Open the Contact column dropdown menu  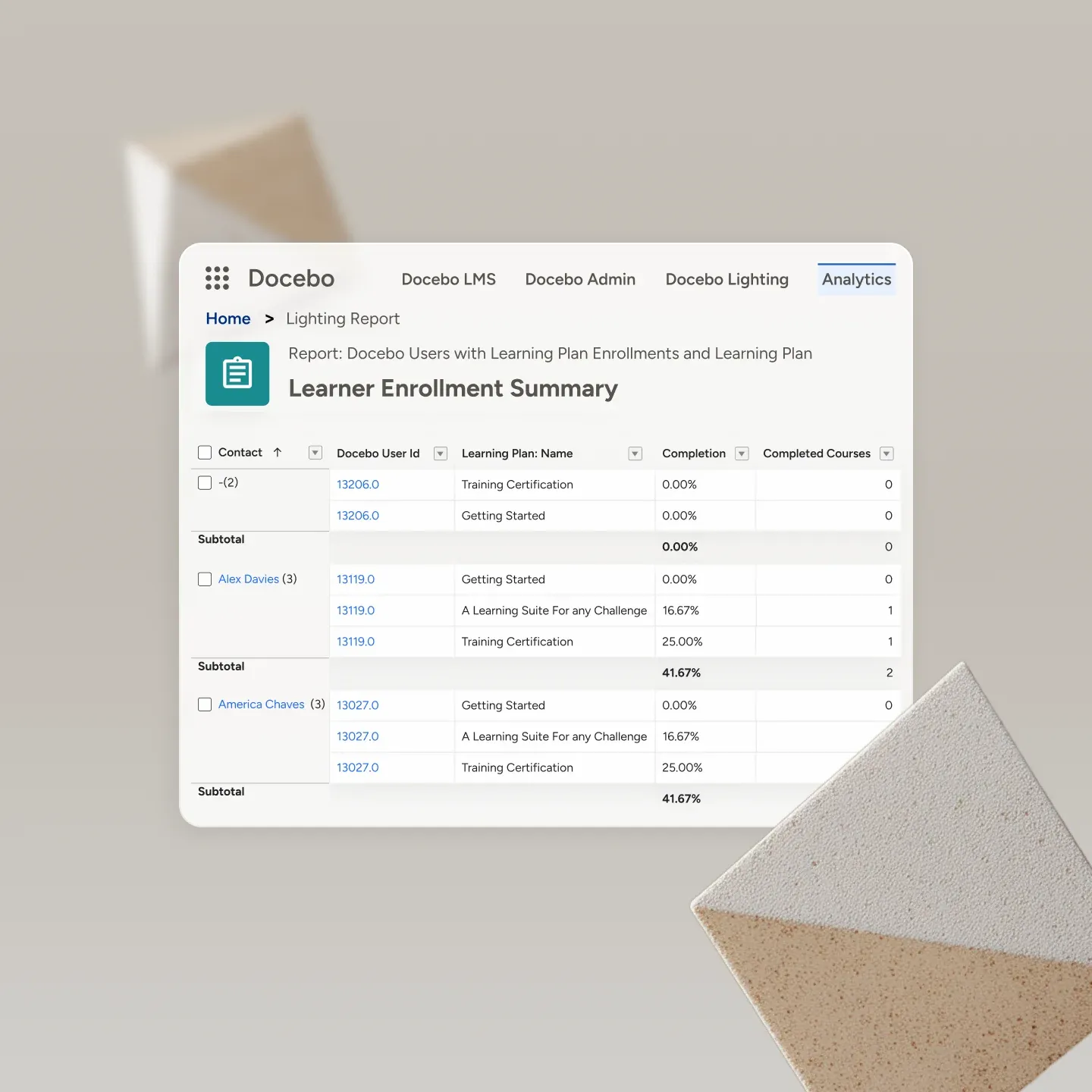click(x=315, y=453)
